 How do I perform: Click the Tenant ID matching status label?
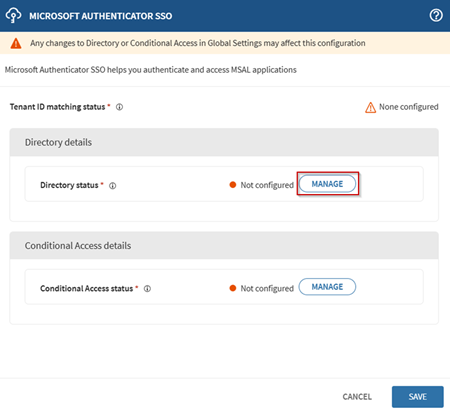click(57, 107)
